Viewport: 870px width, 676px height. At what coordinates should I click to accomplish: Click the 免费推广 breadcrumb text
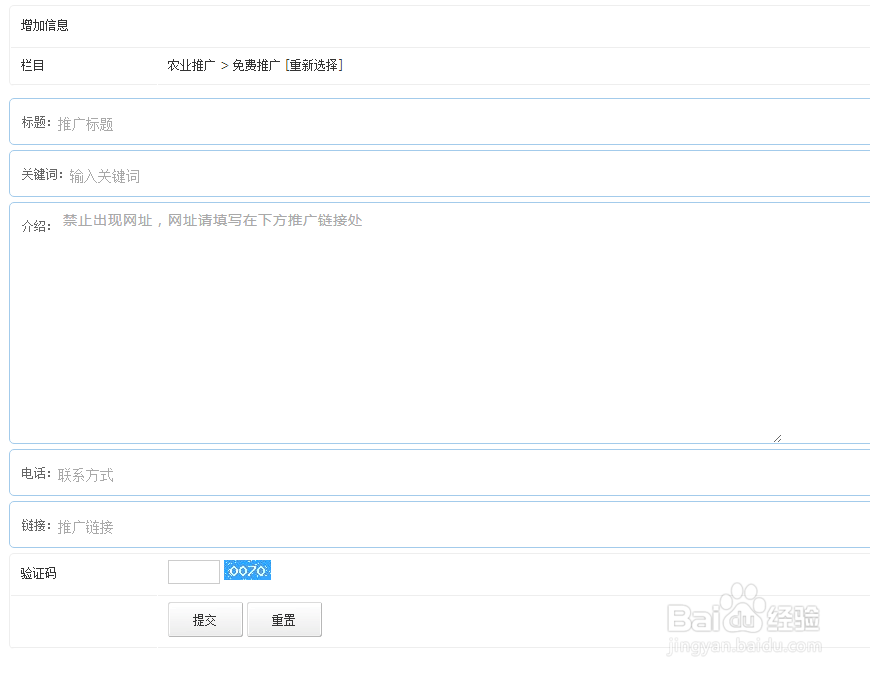256,65
